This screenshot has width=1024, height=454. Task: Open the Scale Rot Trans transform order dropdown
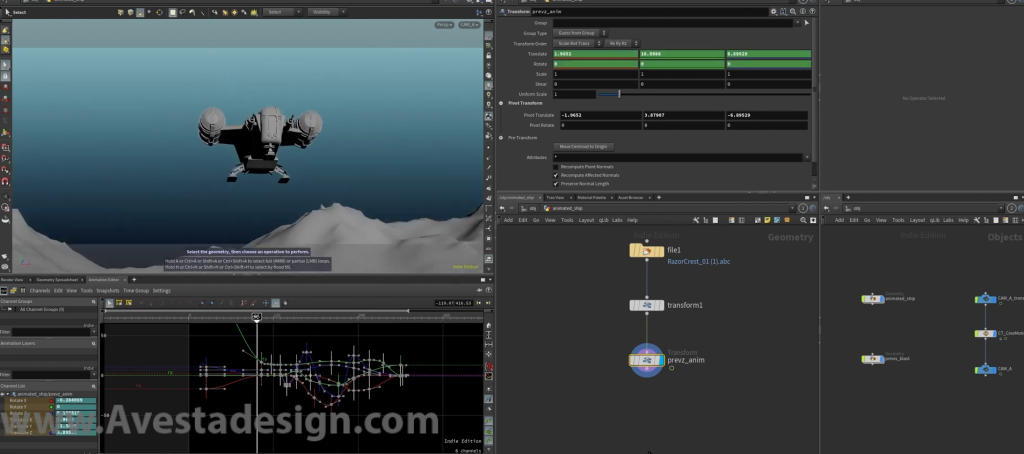578,43
